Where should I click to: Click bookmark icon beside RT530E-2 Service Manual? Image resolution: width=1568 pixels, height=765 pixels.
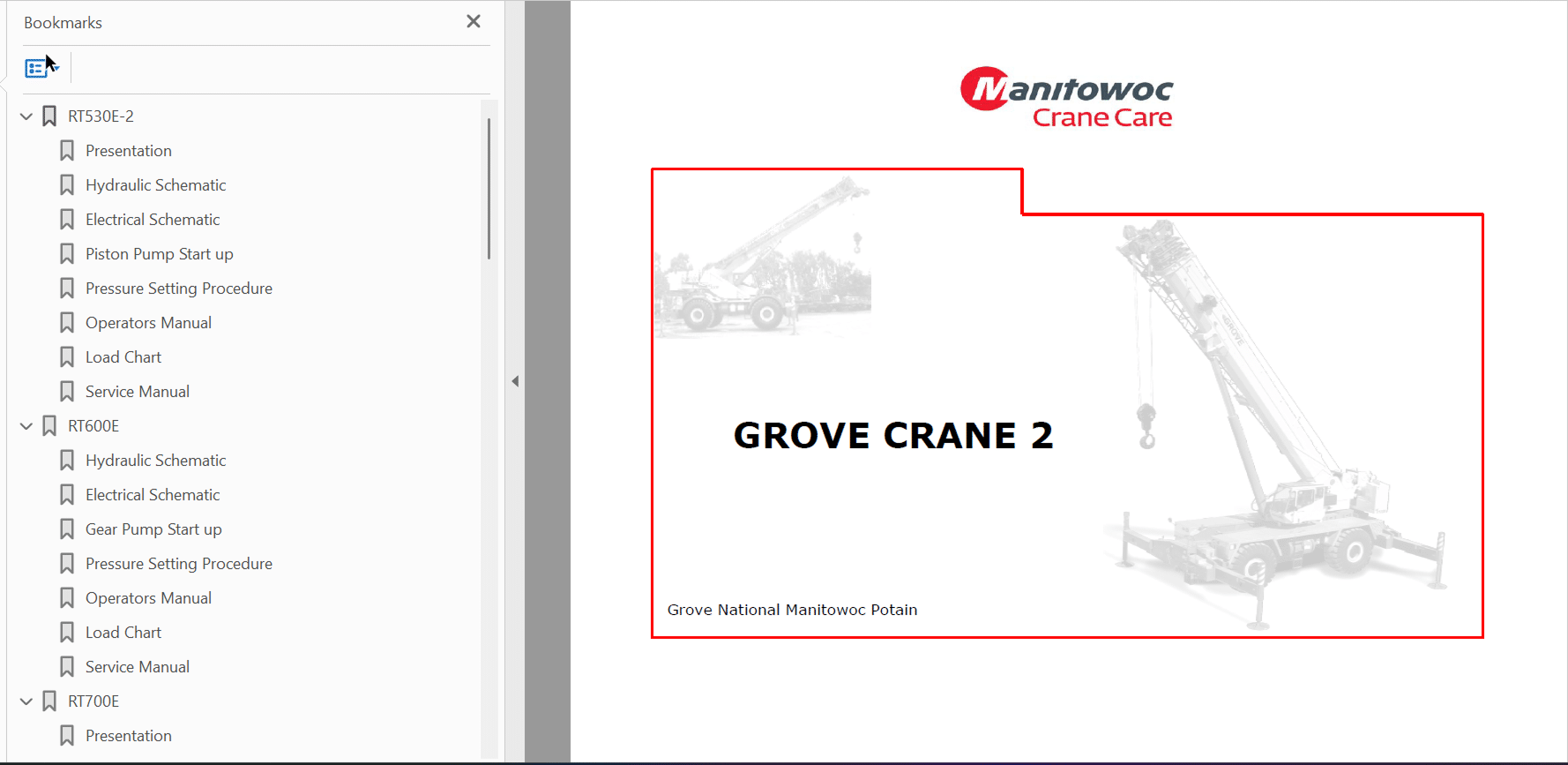coord(67,392)
